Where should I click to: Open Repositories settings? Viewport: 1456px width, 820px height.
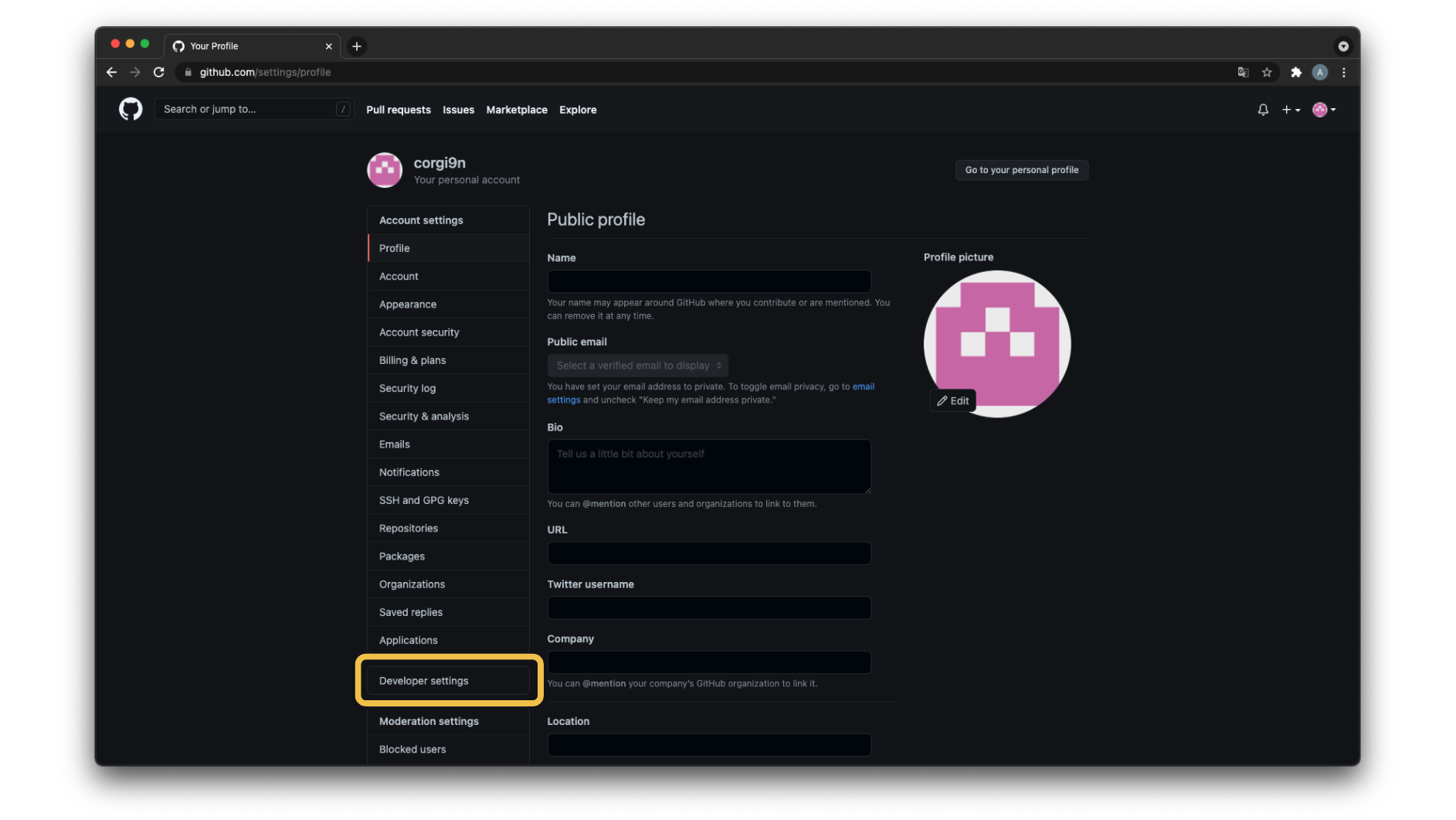pyautogui.click(x=448, y=529)
